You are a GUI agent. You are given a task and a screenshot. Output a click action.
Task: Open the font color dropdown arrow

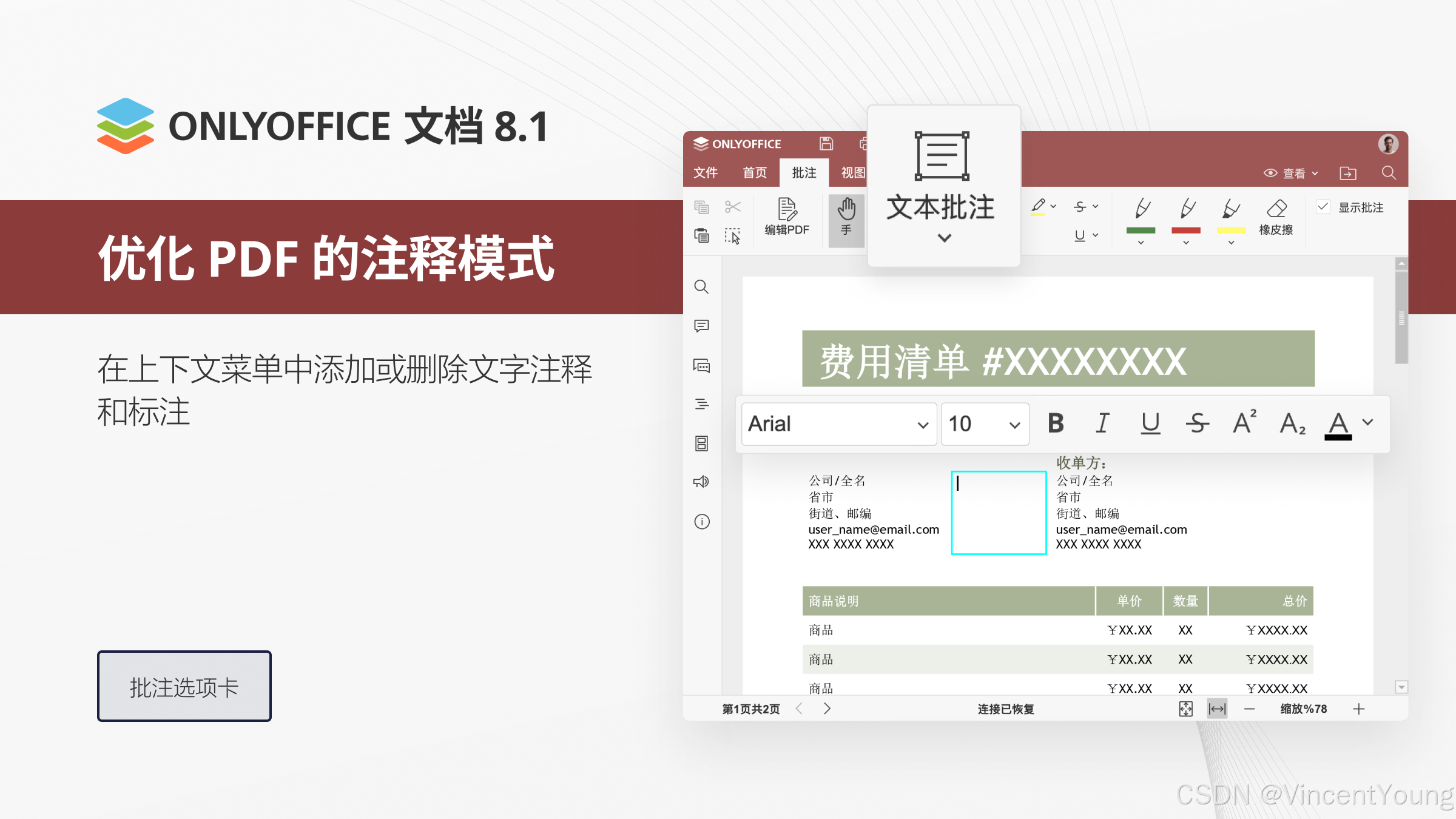coord(1368,422)
